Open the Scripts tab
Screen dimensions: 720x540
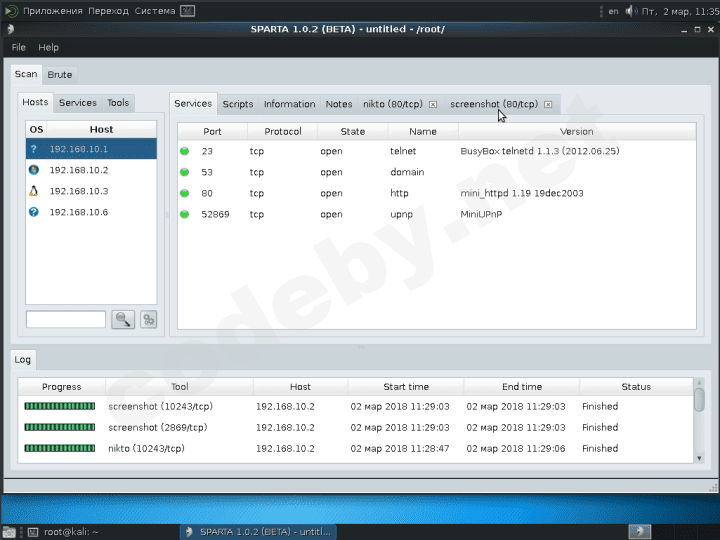pyautogui.click(x=237, y=104)
